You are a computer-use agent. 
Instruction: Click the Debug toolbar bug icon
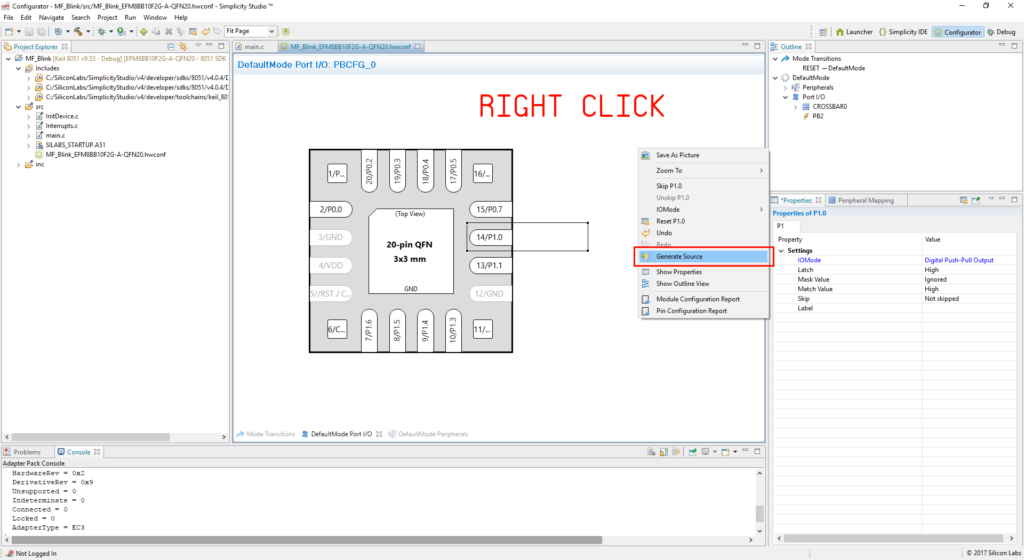coord(99,32)
